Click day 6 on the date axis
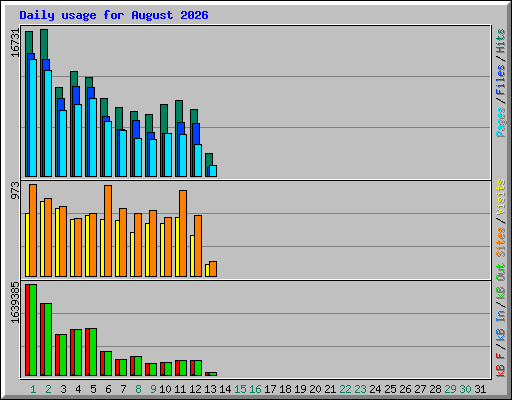Screen dimensions: 512x400 pos(108,389)
